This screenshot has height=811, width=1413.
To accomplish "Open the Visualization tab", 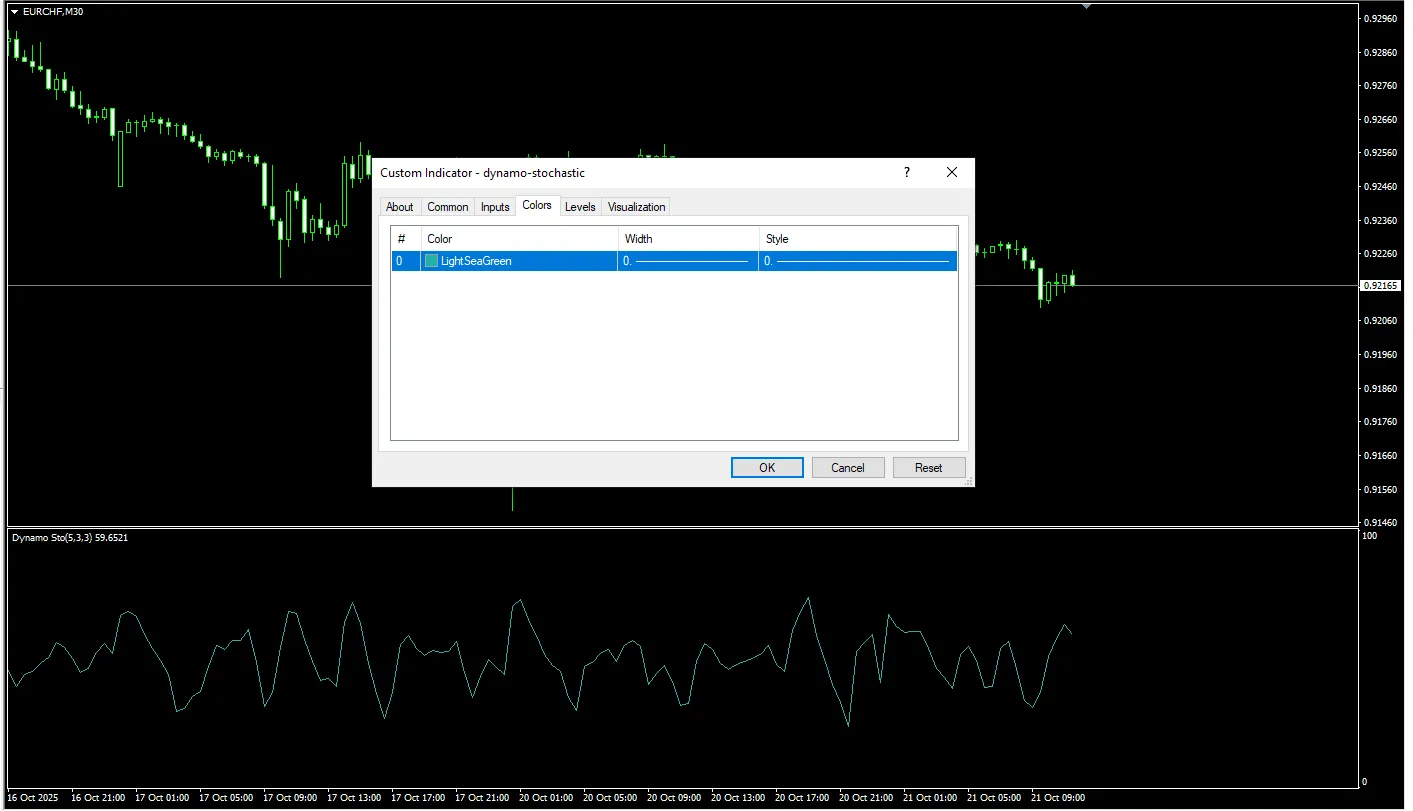I will [636, 207].
